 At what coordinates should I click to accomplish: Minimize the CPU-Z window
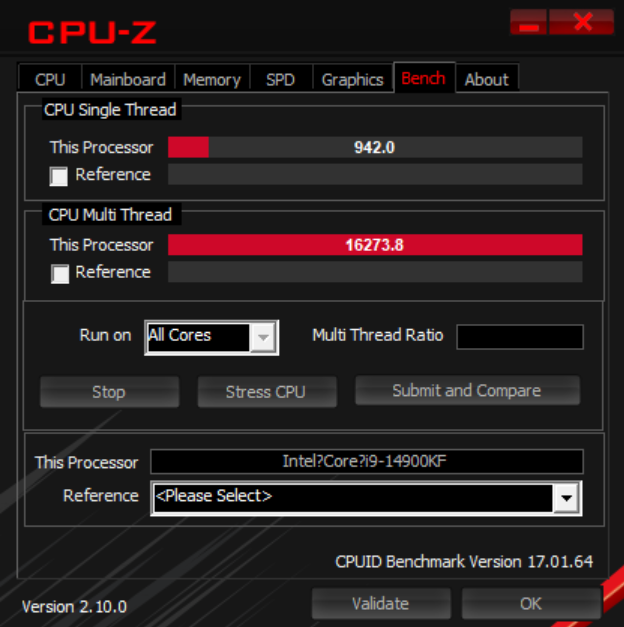[x=528, y=22]
